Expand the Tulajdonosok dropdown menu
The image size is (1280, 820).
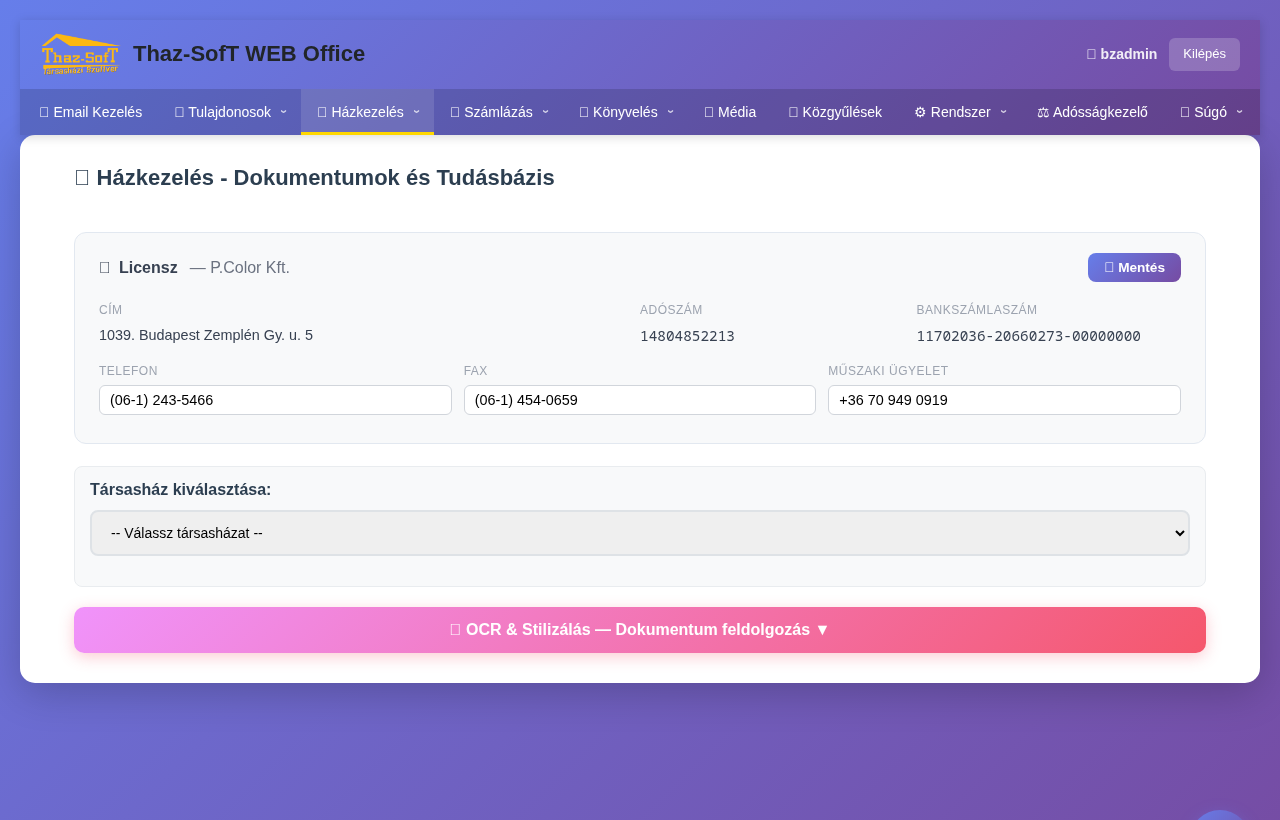[230, 112]
